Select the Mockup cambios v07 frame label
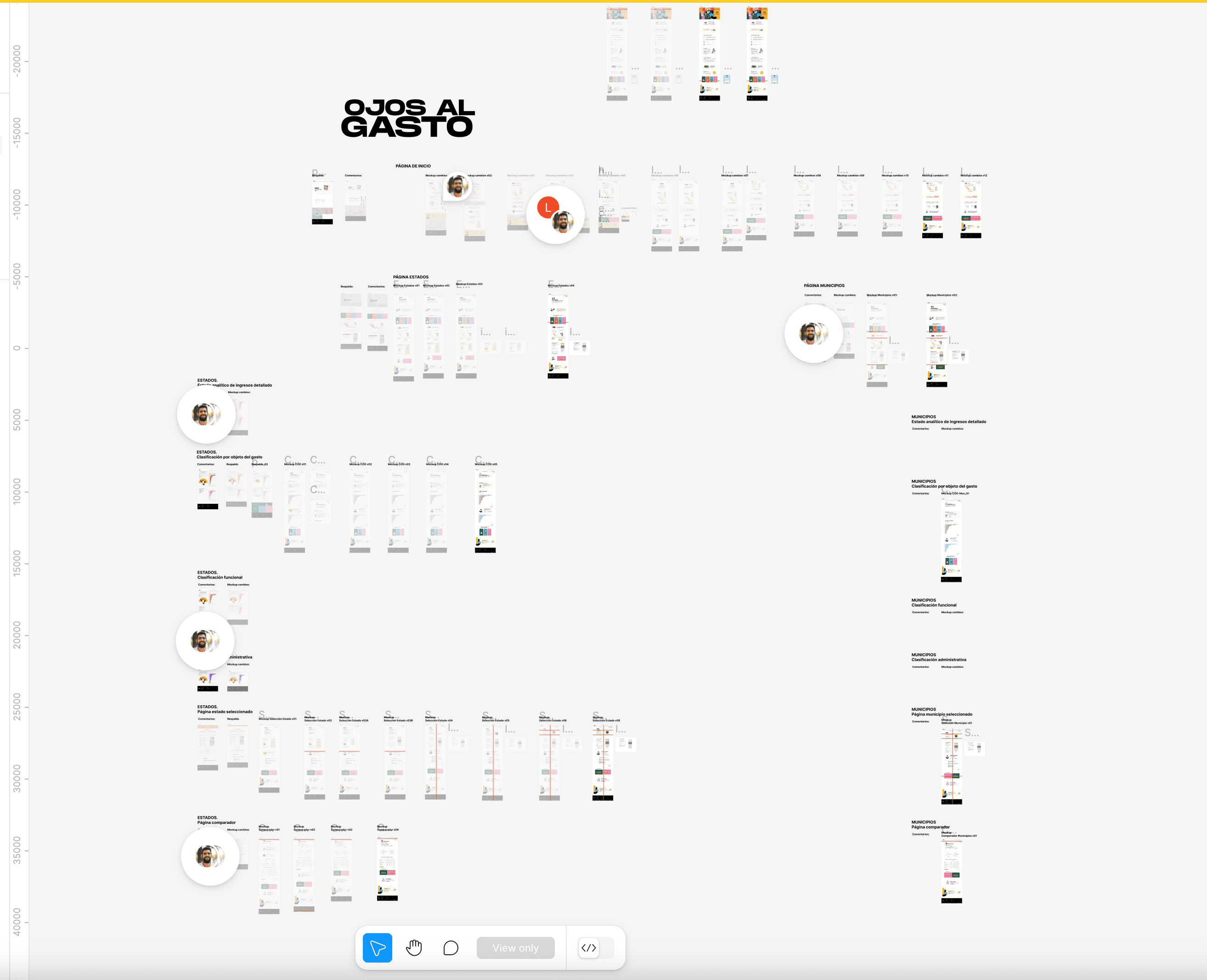Screen dimensions: 1207x980 [x=735, y=175]
